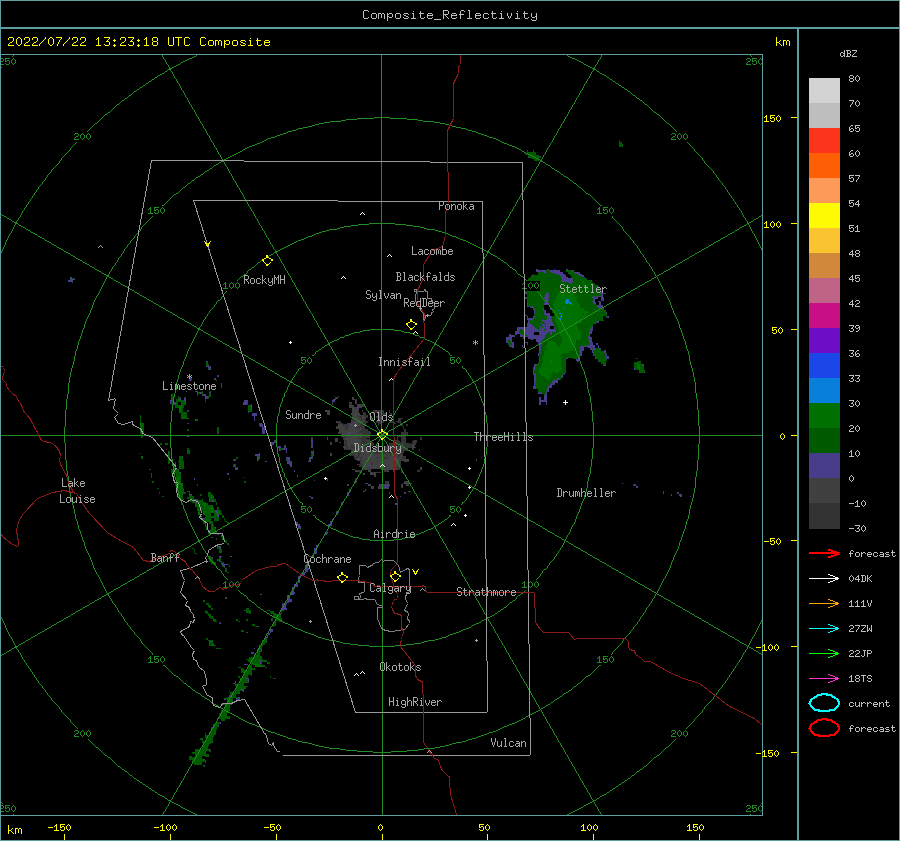Pick the purple swatch below 39 dBZ
Image resolution: width=900 pixels, height=841 pixels.
824,340
